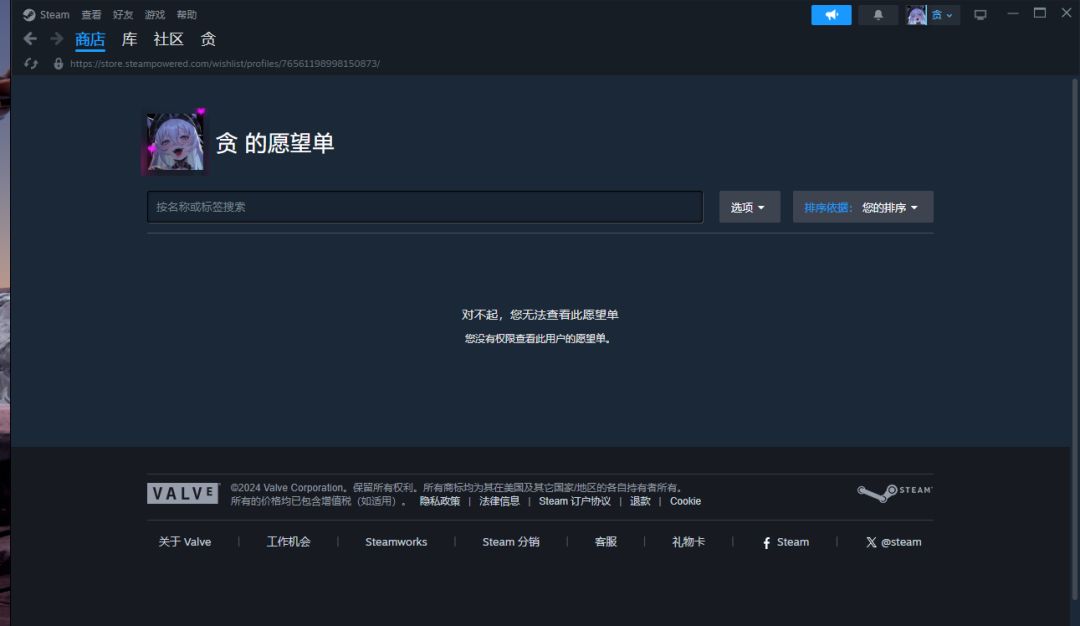Expand the account name dropdown
The image size is (1080, 626).
coord(942,14)
